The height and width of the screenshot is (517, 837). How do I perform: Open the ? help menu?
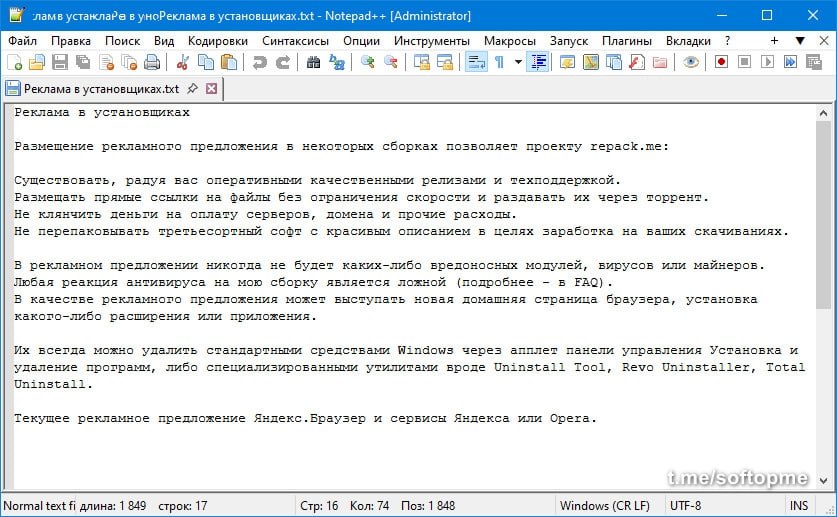(x=727, y=41)
